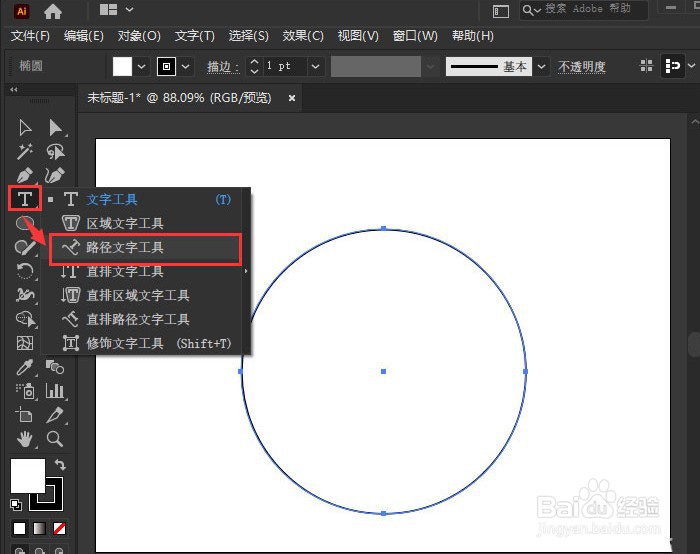Viewport: 700px width, 554px height.
Task: Reset default fill and stroke
Action: (16, 504)
